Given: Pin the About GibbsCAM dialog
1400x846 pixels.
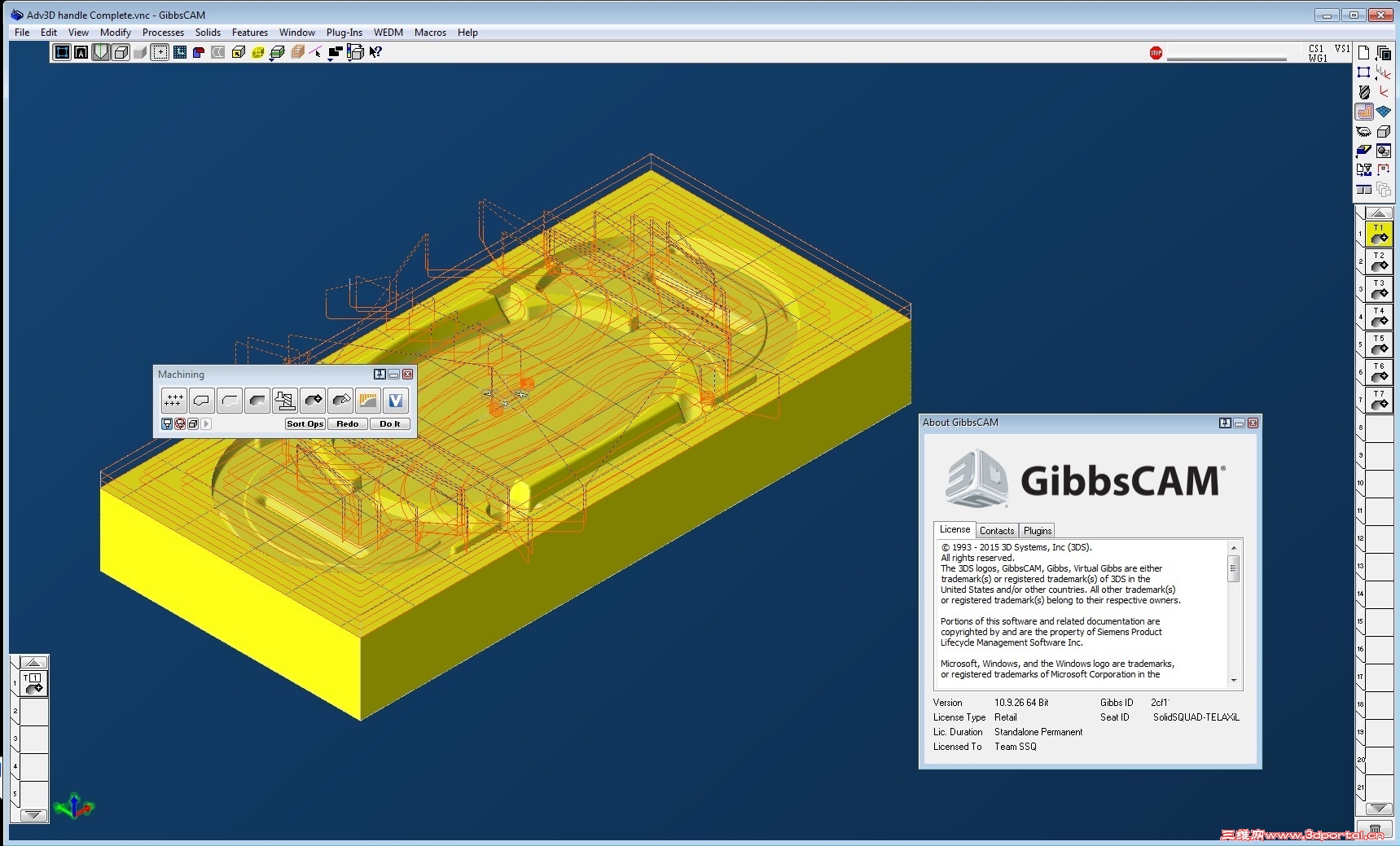Looking at the screenshot, I should (1225, 423).
